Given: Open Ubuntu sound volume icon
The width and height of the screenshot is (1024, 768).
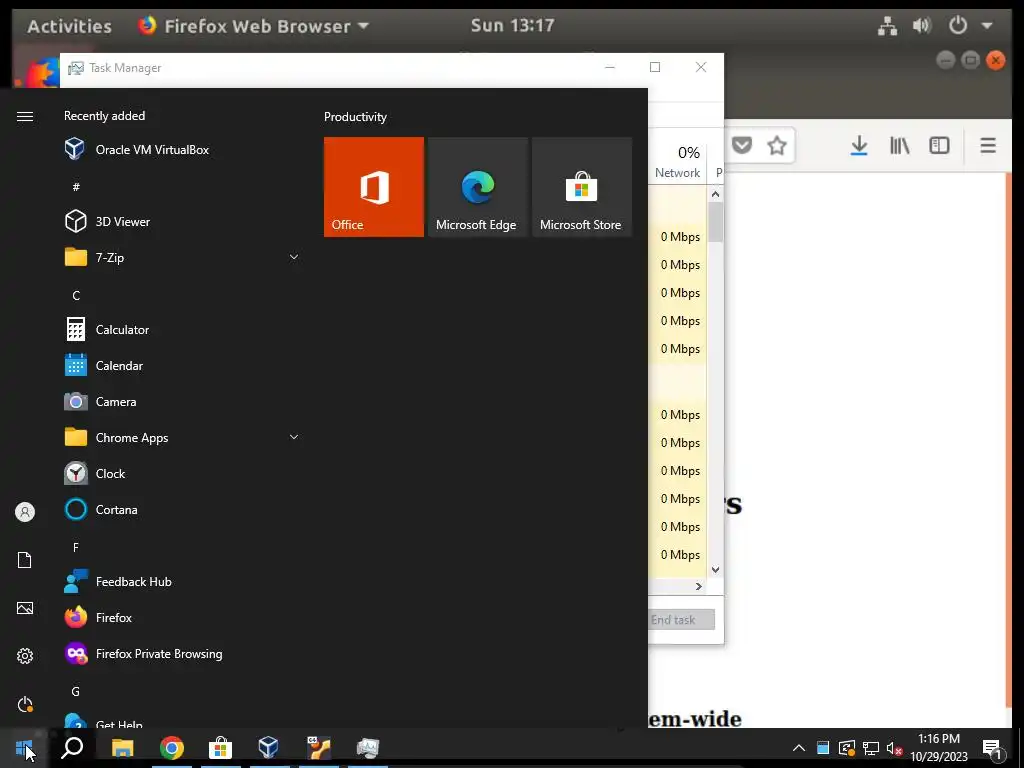Looking at the screenshot, I should [x=922, y=26].
